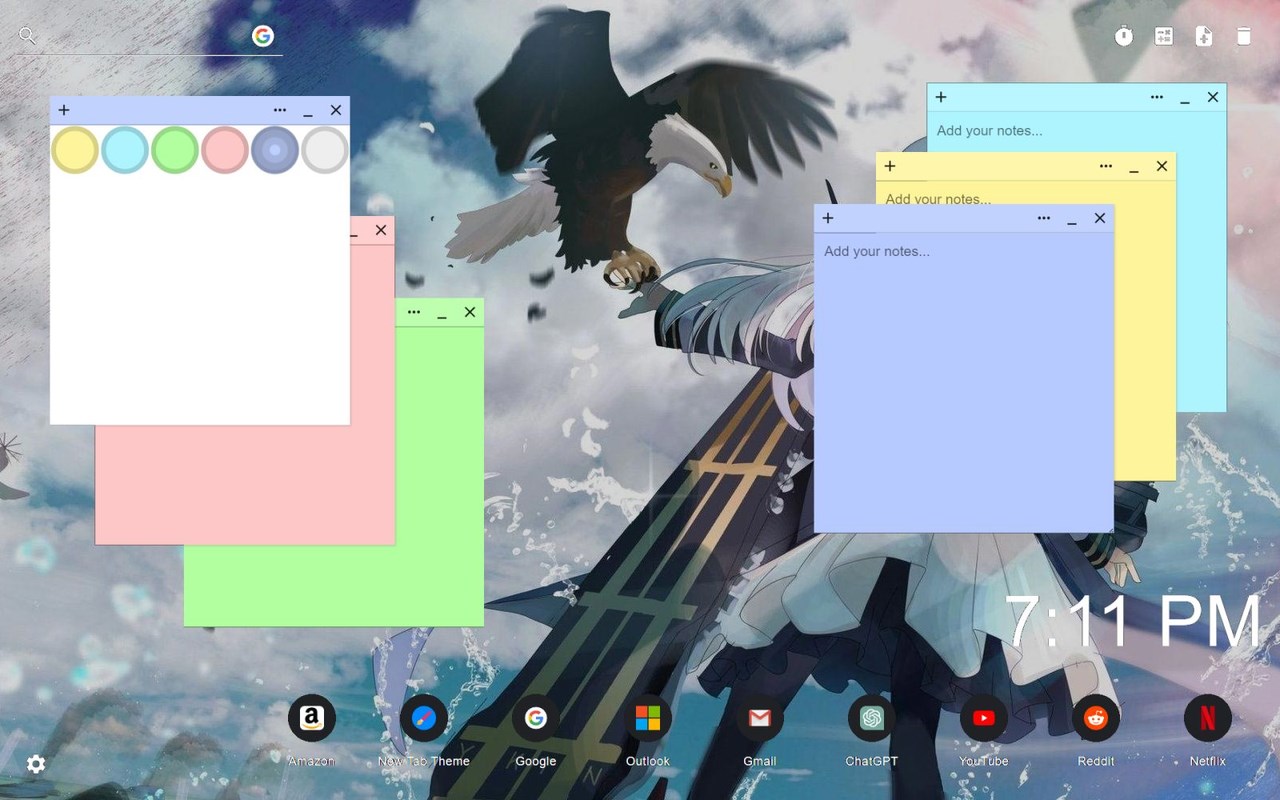The width and height of the screenshot is (1280, 800).
Task: Add a note with the cyan note's plus icon
Action: (941, 97)
